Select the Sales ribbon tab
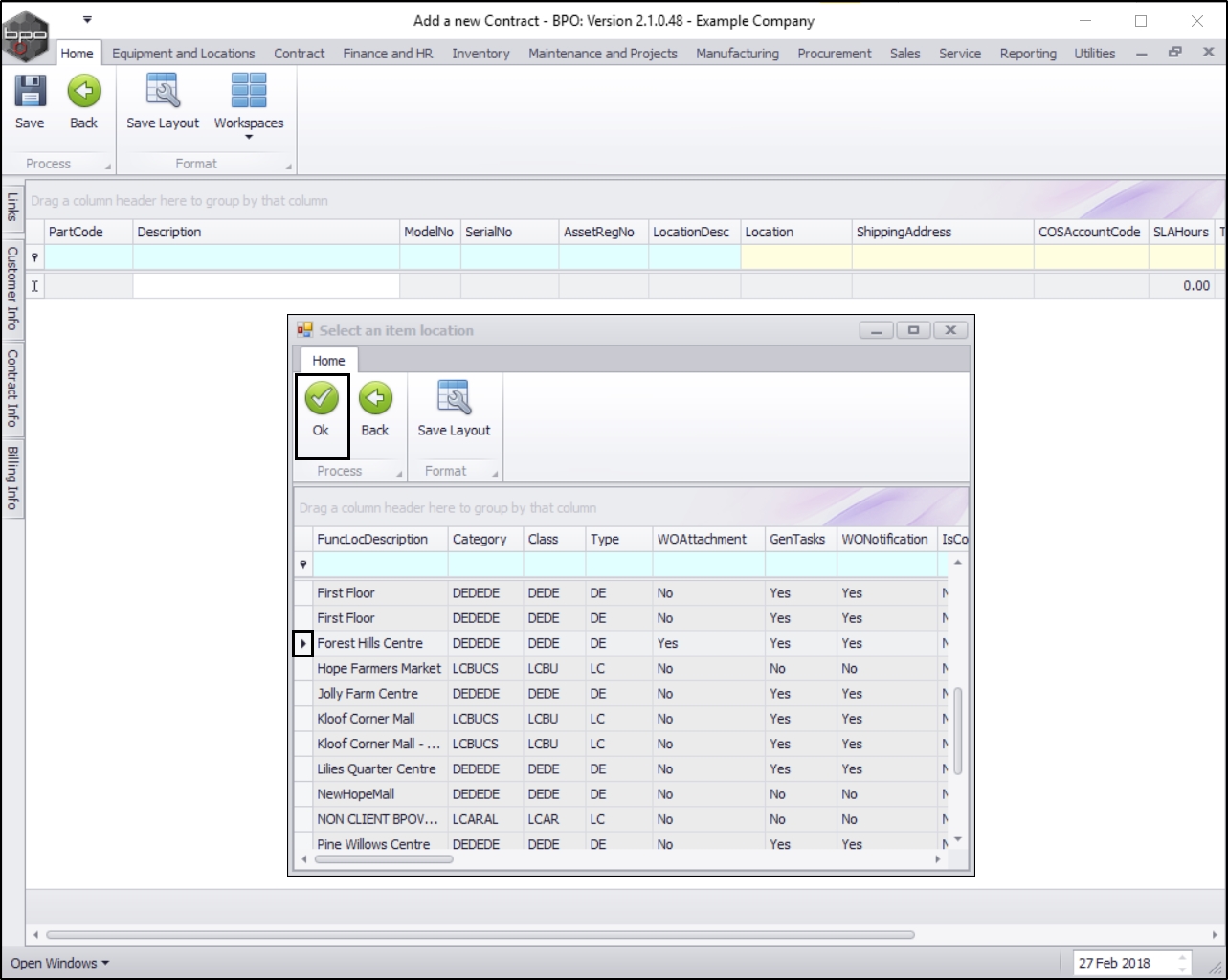This screenshot has width=1228, height=980. 904,54
